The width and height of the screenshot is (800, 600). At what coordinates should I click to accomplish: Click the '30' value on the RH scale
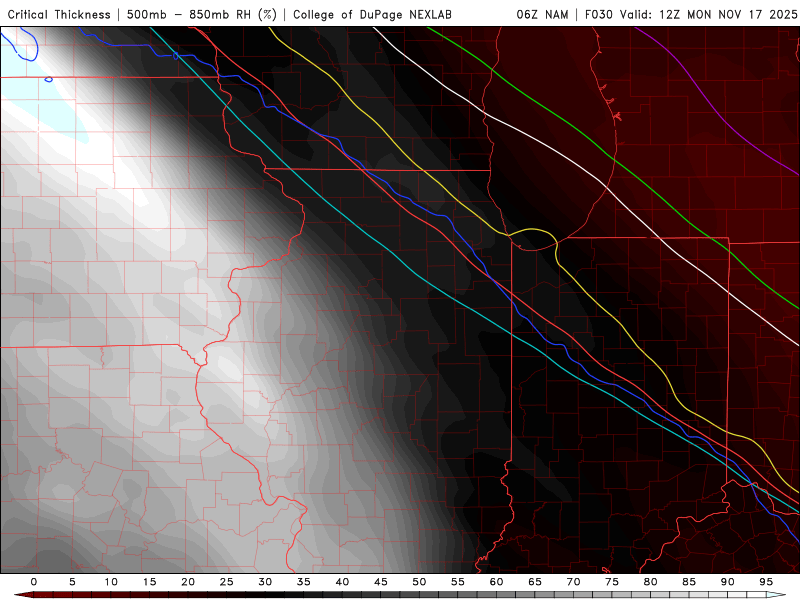[265, 582]
